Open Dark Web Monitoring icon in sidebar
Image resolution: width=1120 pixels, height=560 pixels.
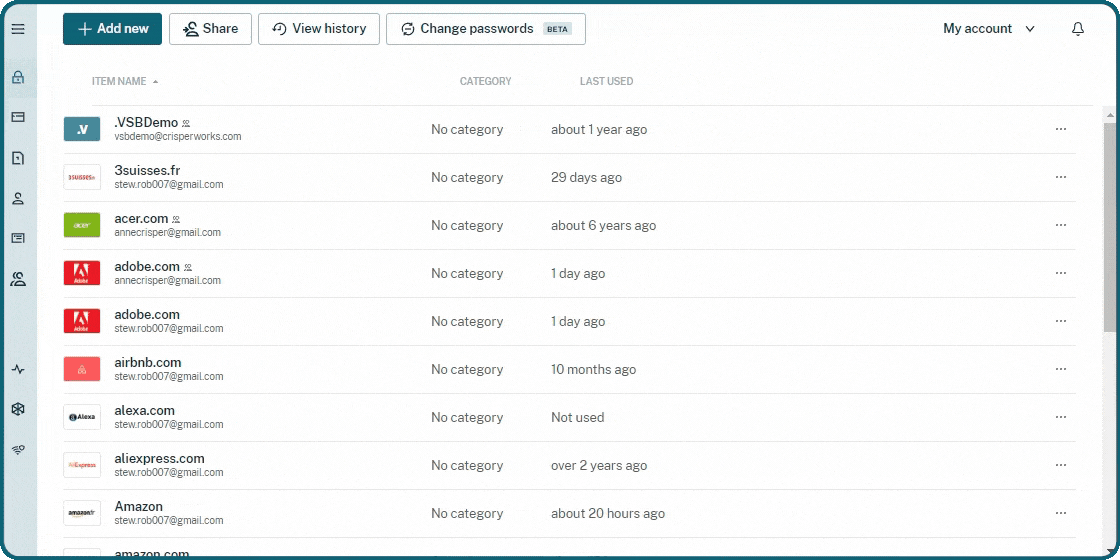(17, 409)
